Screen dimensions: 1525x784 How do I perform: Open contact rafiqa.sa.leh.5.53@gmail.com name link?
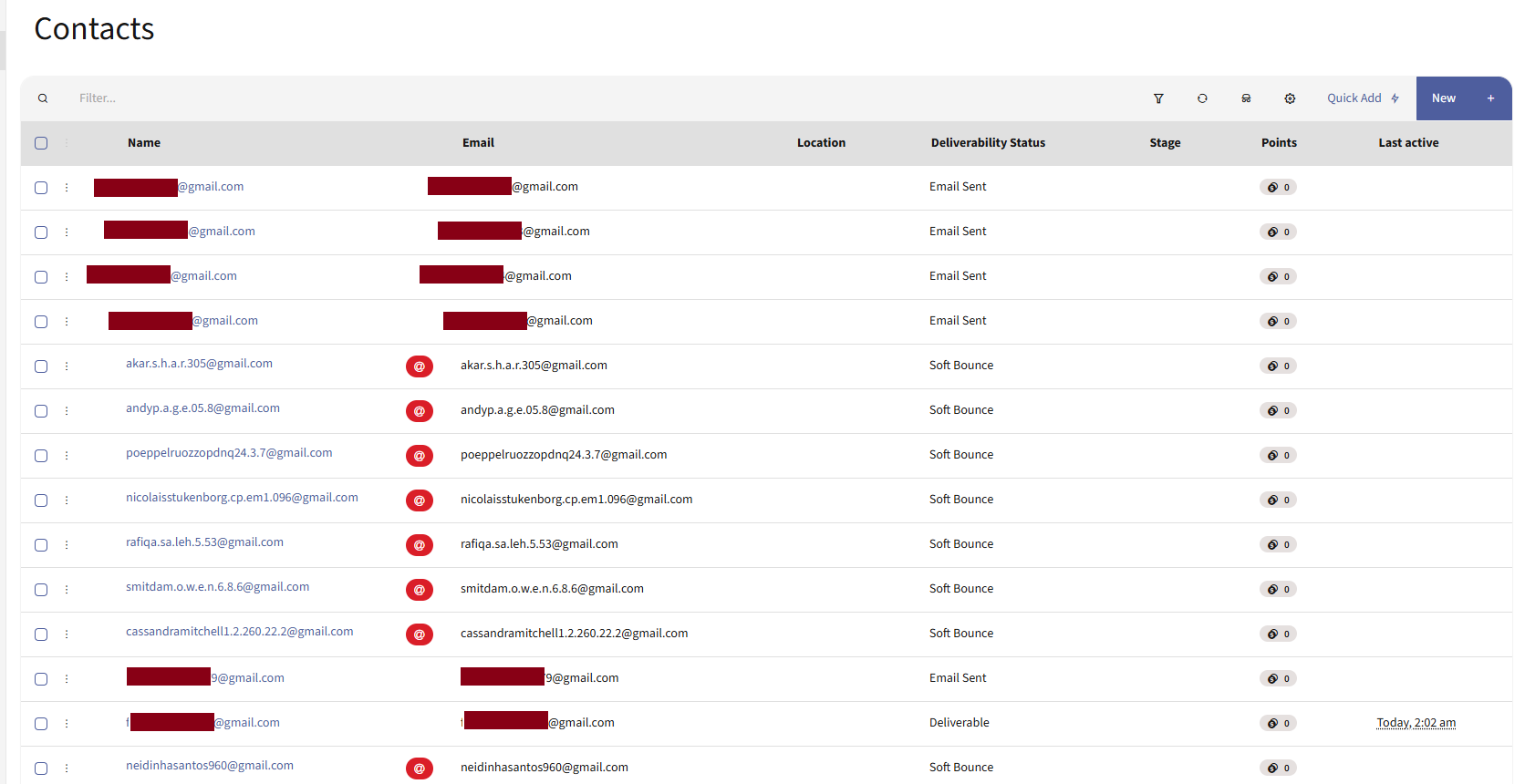coord(204,542)
